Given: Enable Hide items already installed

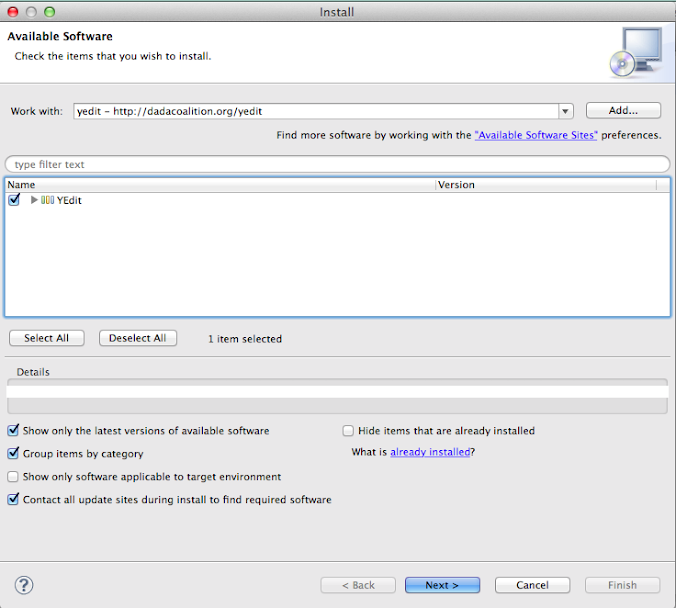Looking at the screenshot, I should coord(348,431).
